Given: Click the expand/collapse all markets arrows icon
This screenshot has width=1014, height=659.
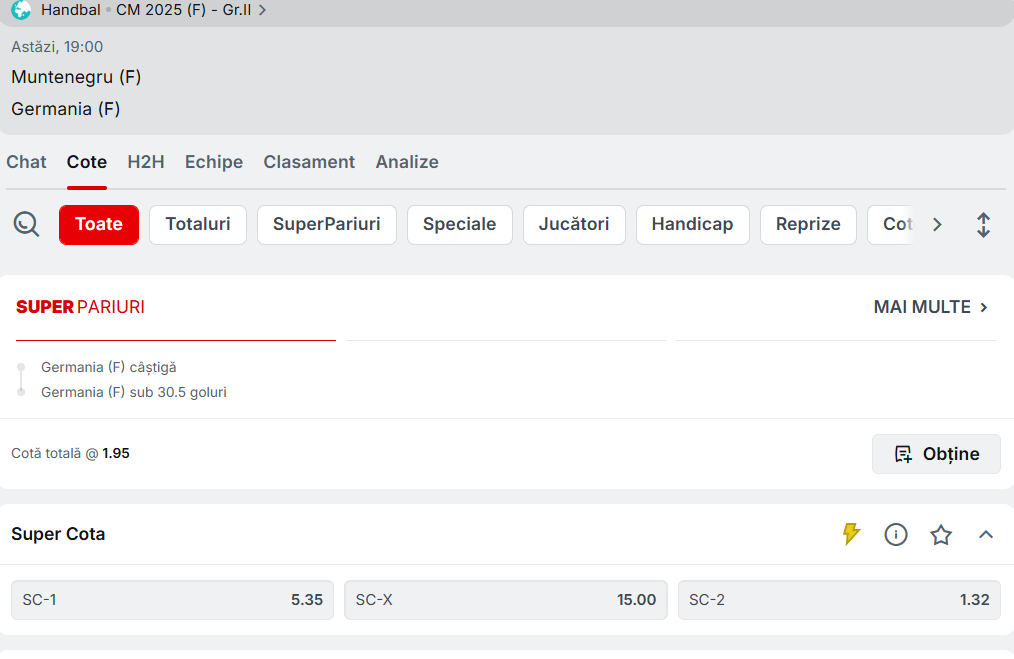Looking at the screenshot, I should (983, 224).
